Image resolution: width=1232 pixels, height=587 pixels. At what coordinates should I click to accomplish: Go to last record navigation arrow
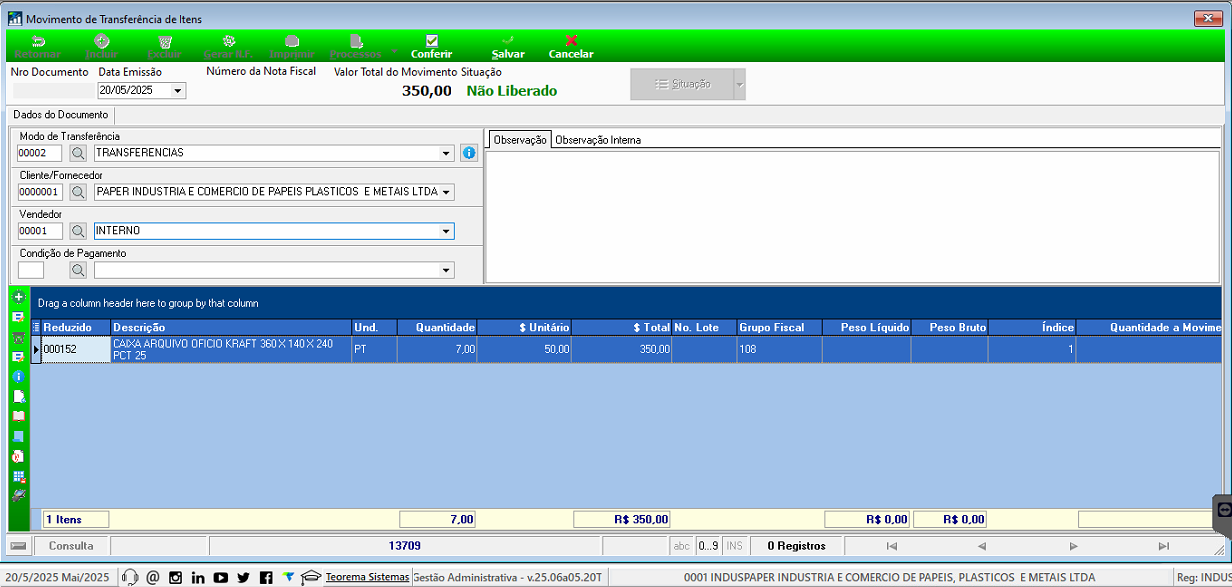tap(1163, 546)
